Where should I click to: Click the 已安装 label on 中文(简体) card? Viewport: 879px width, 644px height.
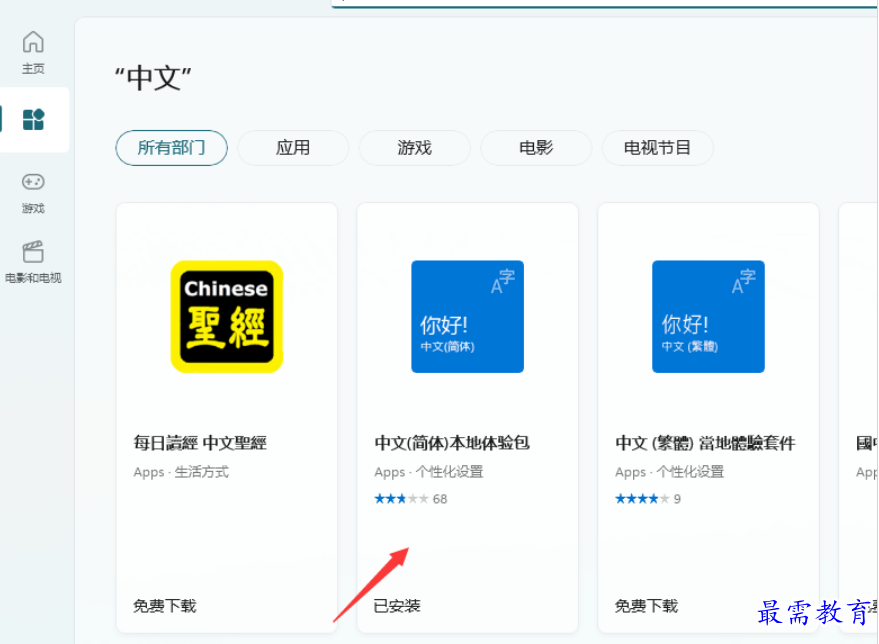[x=397, y=605]
